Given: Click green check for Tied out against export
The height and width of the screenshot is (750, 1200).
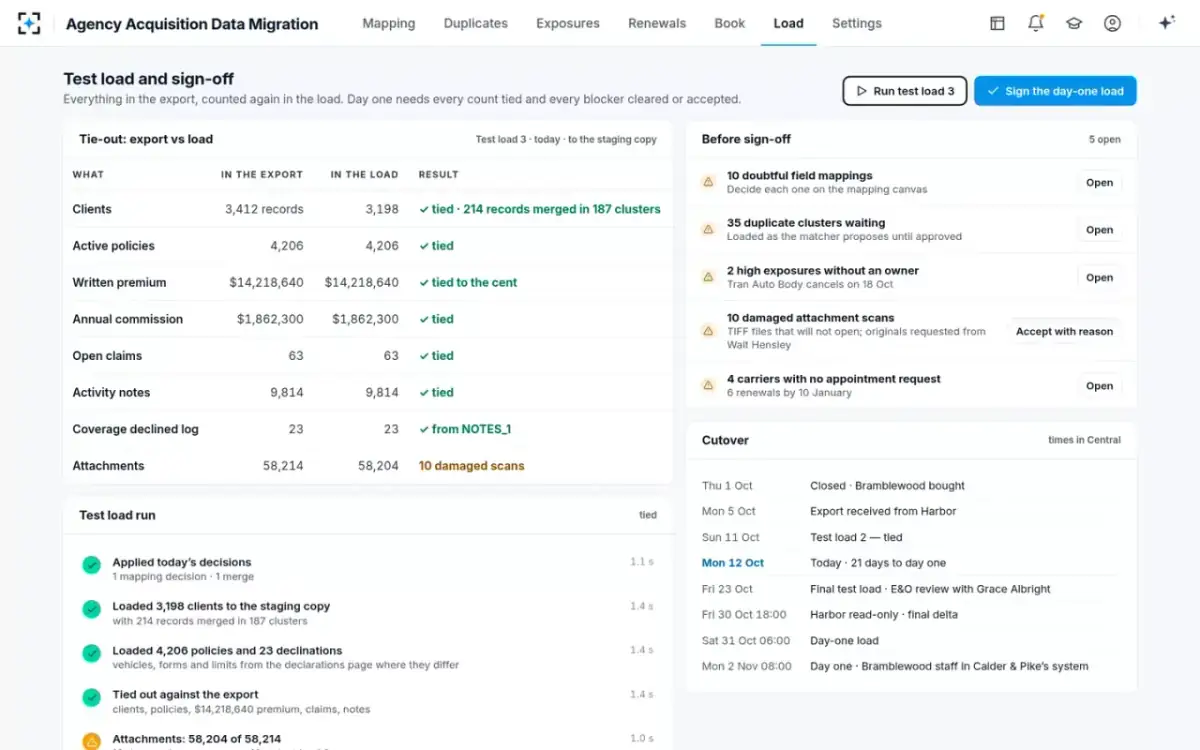Looking at the screenshot, I should coord(91,697).
